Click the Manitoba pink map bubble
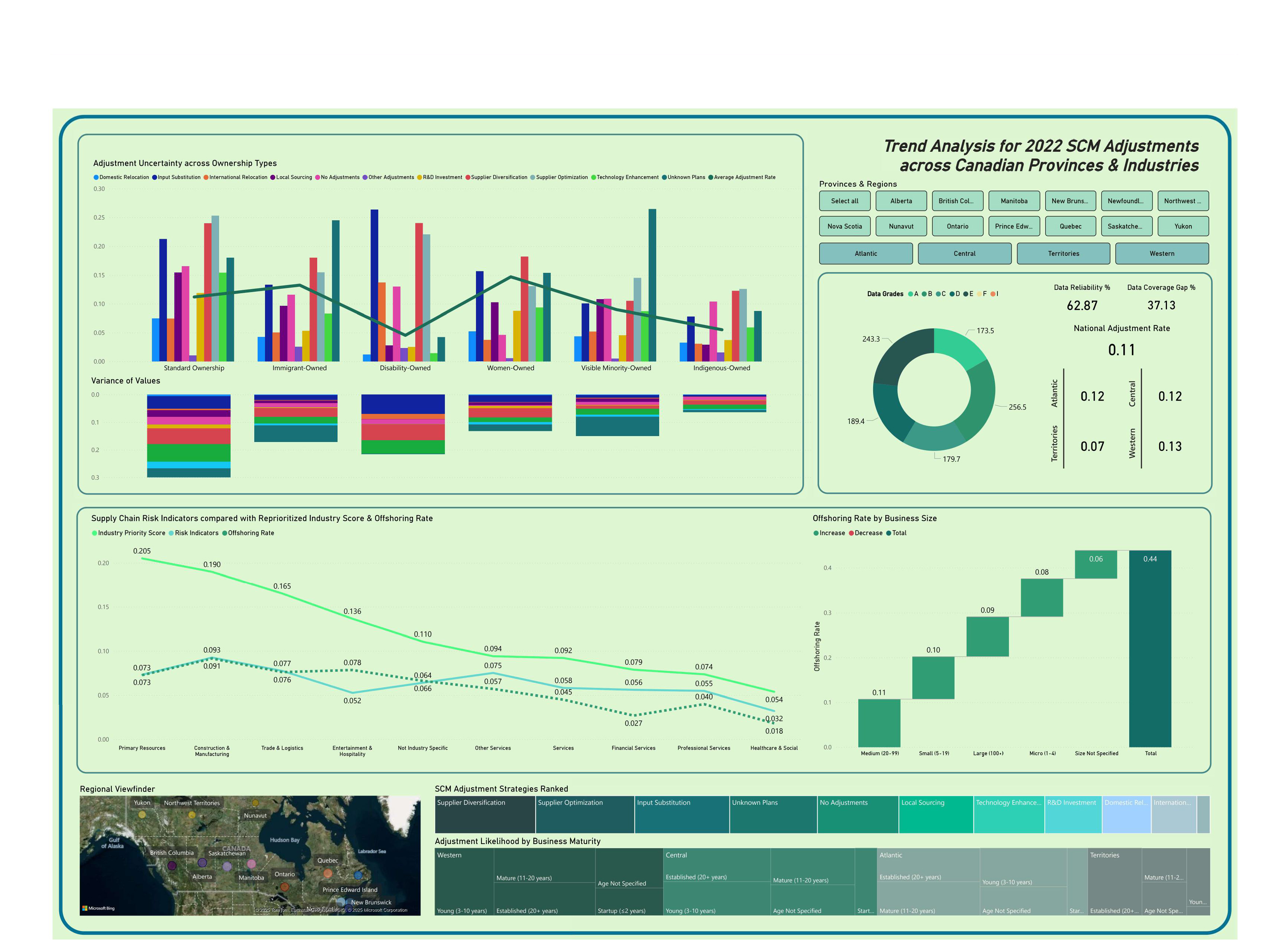This screenshot has width=1288, height=944. coord(251,864)
